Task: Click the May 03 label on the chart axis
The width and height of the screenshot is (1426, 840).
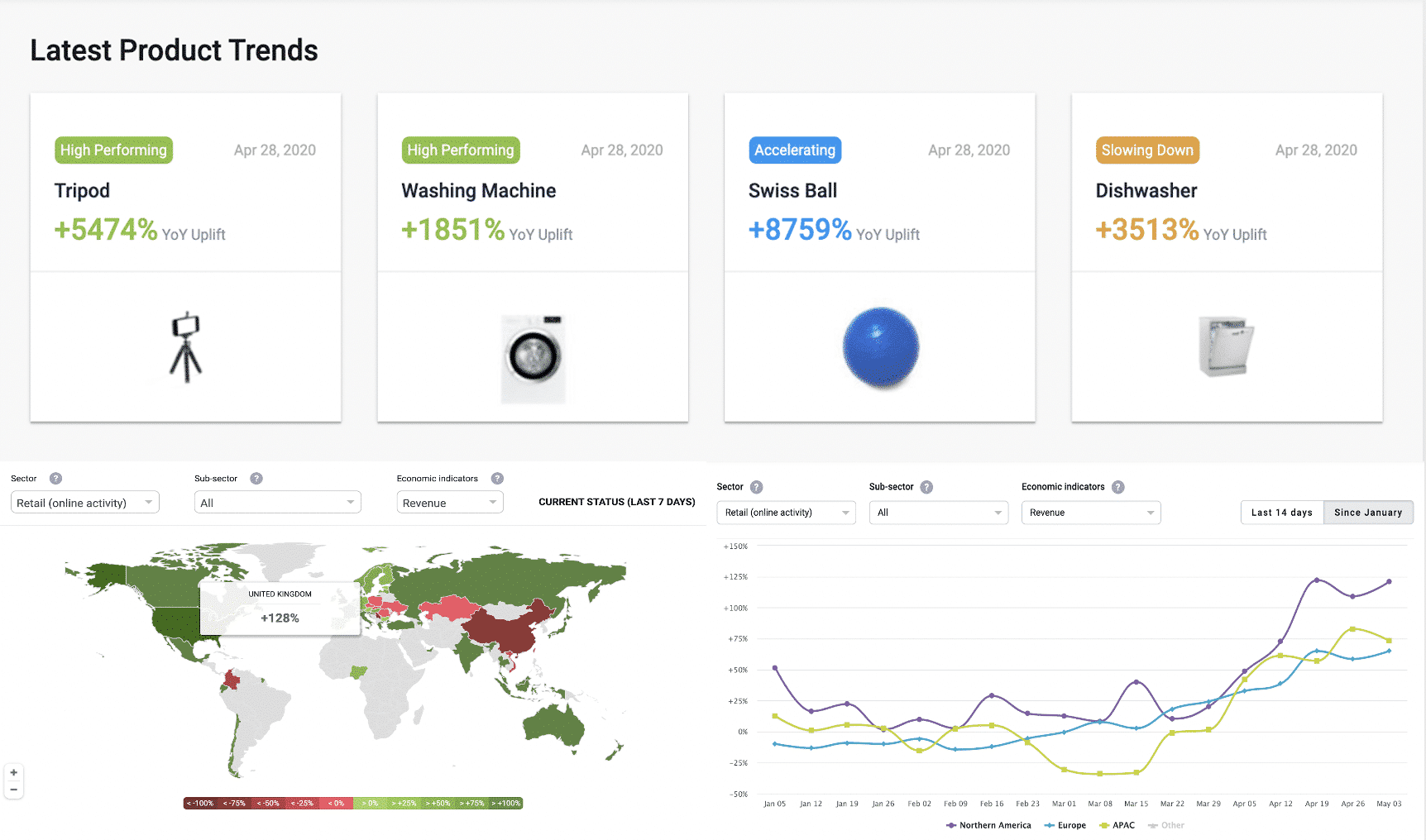Action: [x=1389, y=804]
